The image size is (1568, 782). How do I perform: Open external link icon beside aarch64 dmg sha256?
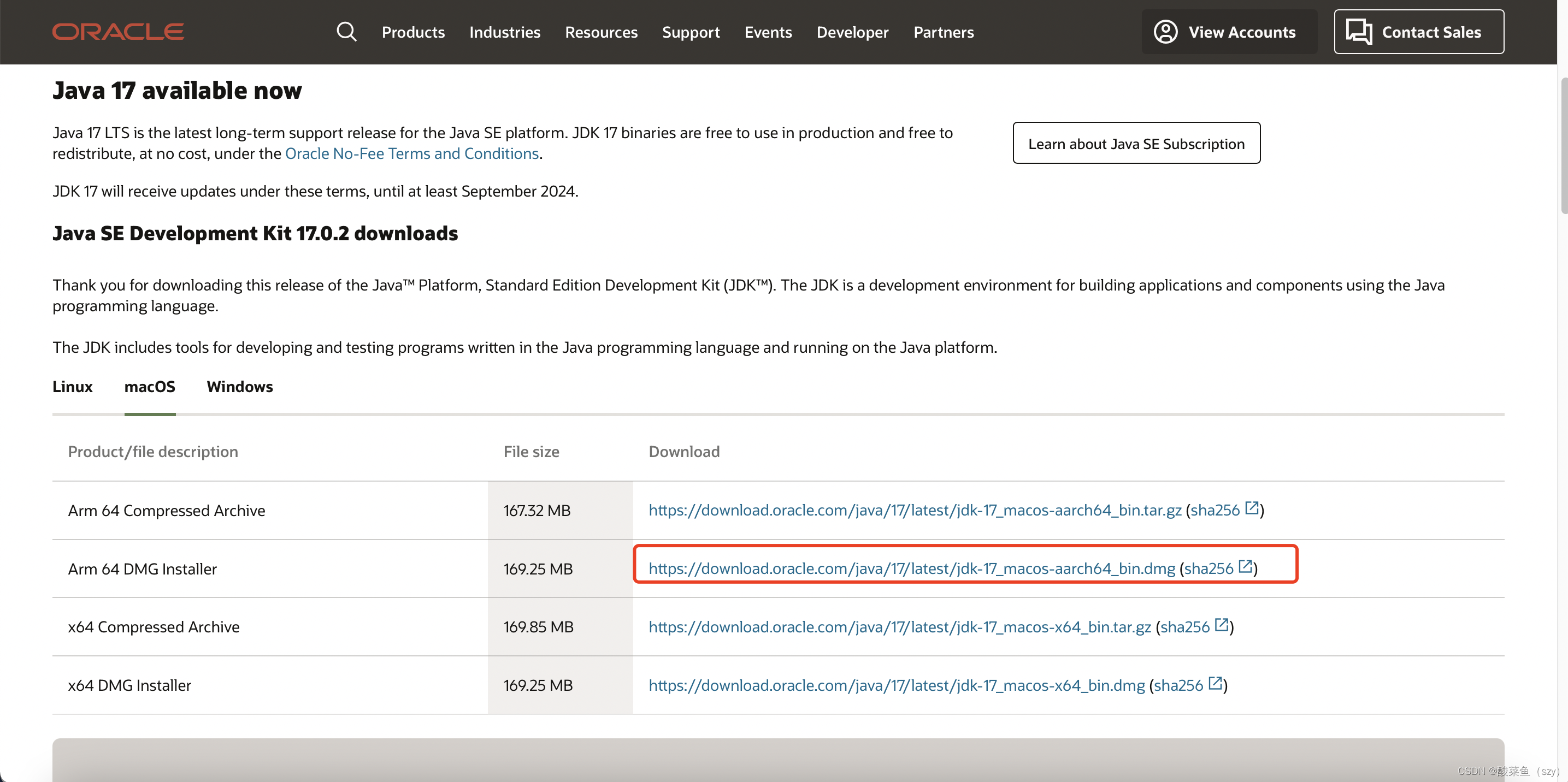point(1246,567)
